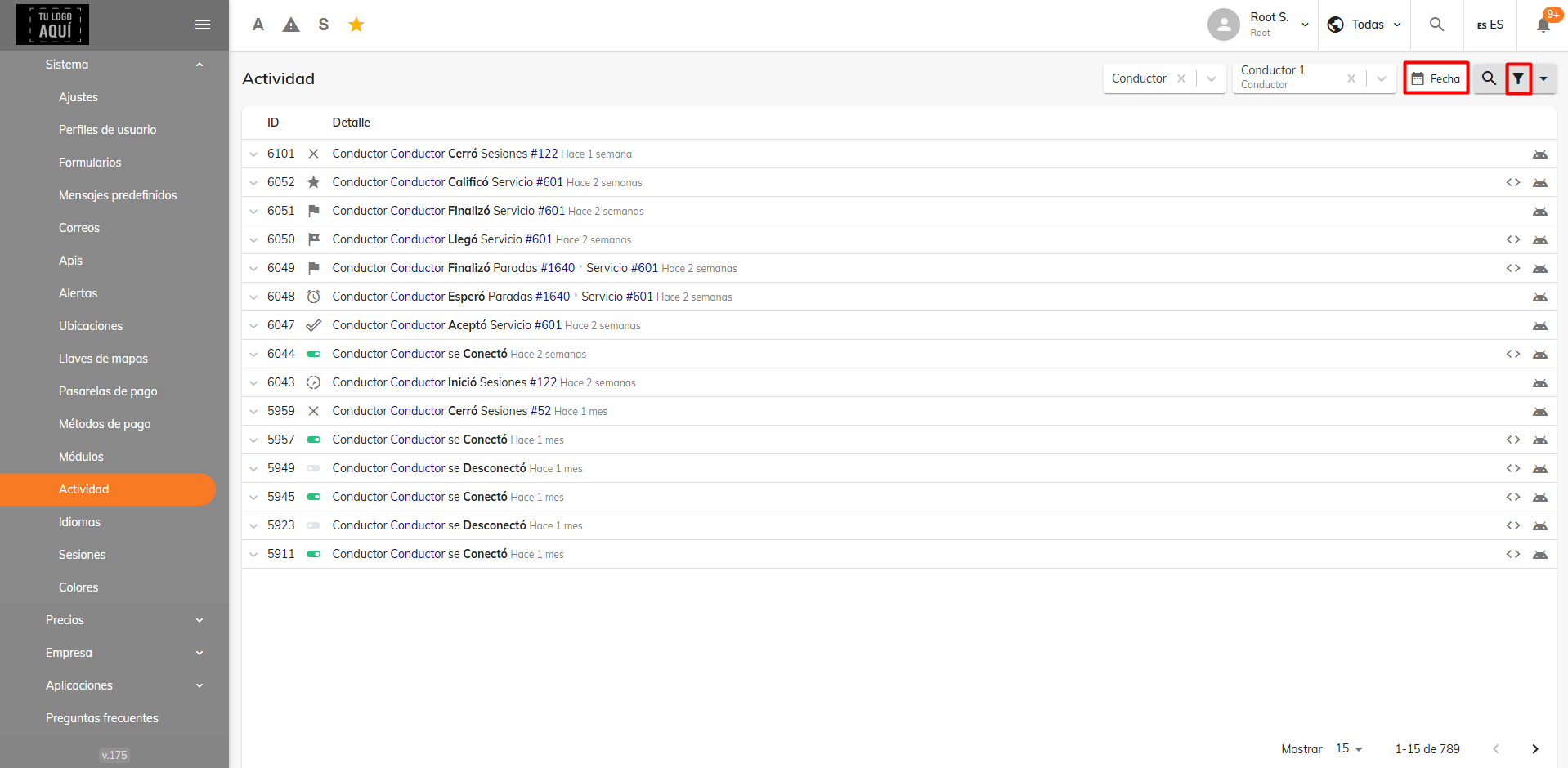The width and height of the screenshot is (1568, 768).
Task: Click the yellow favorites star icon
Action: pos(356,25)
